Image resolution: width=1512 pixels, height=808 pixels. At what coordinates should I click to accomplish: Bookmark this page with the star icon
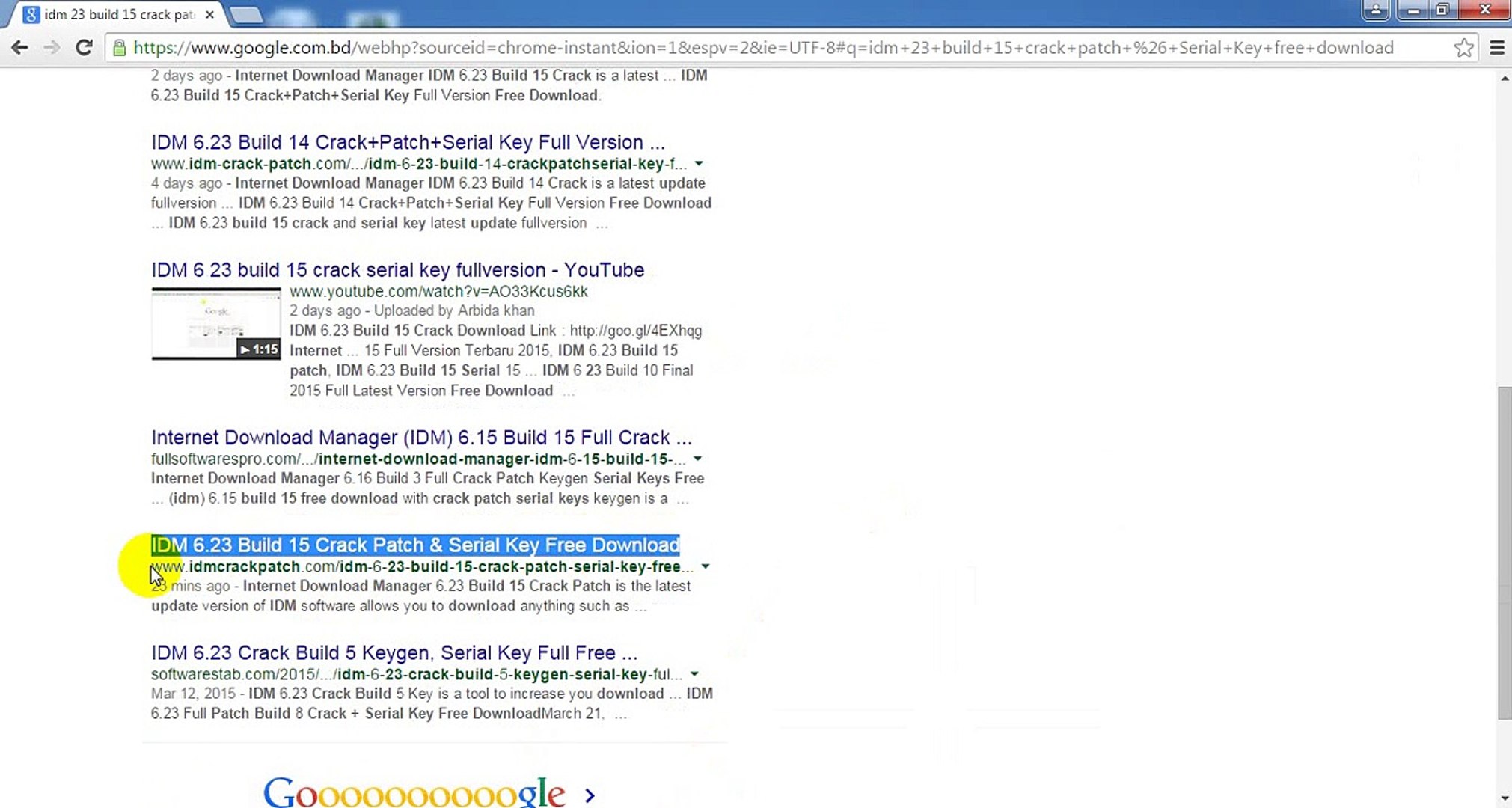[1463, 48]
